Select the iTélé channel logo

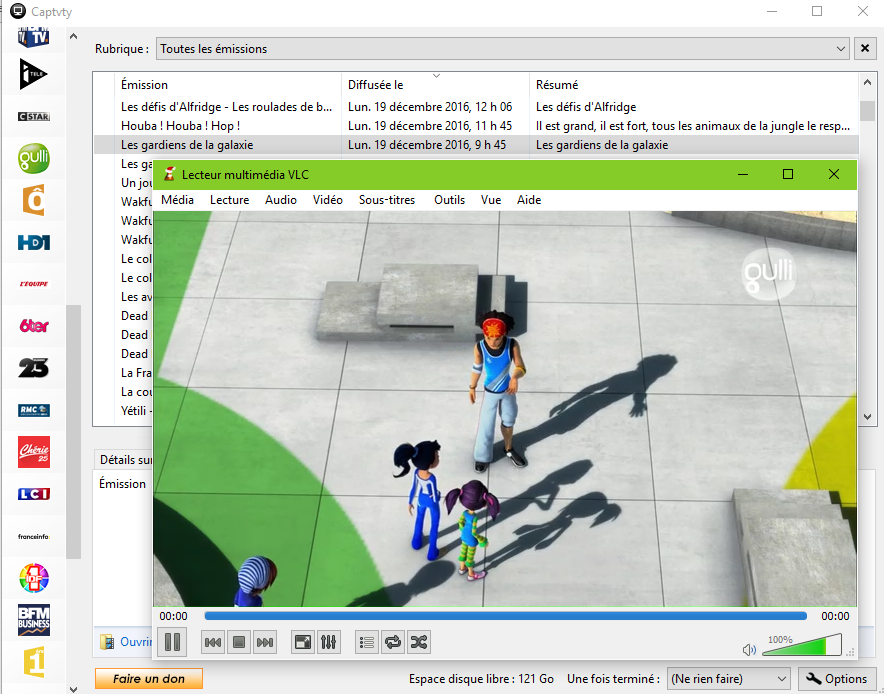click(x=34, y=74)
